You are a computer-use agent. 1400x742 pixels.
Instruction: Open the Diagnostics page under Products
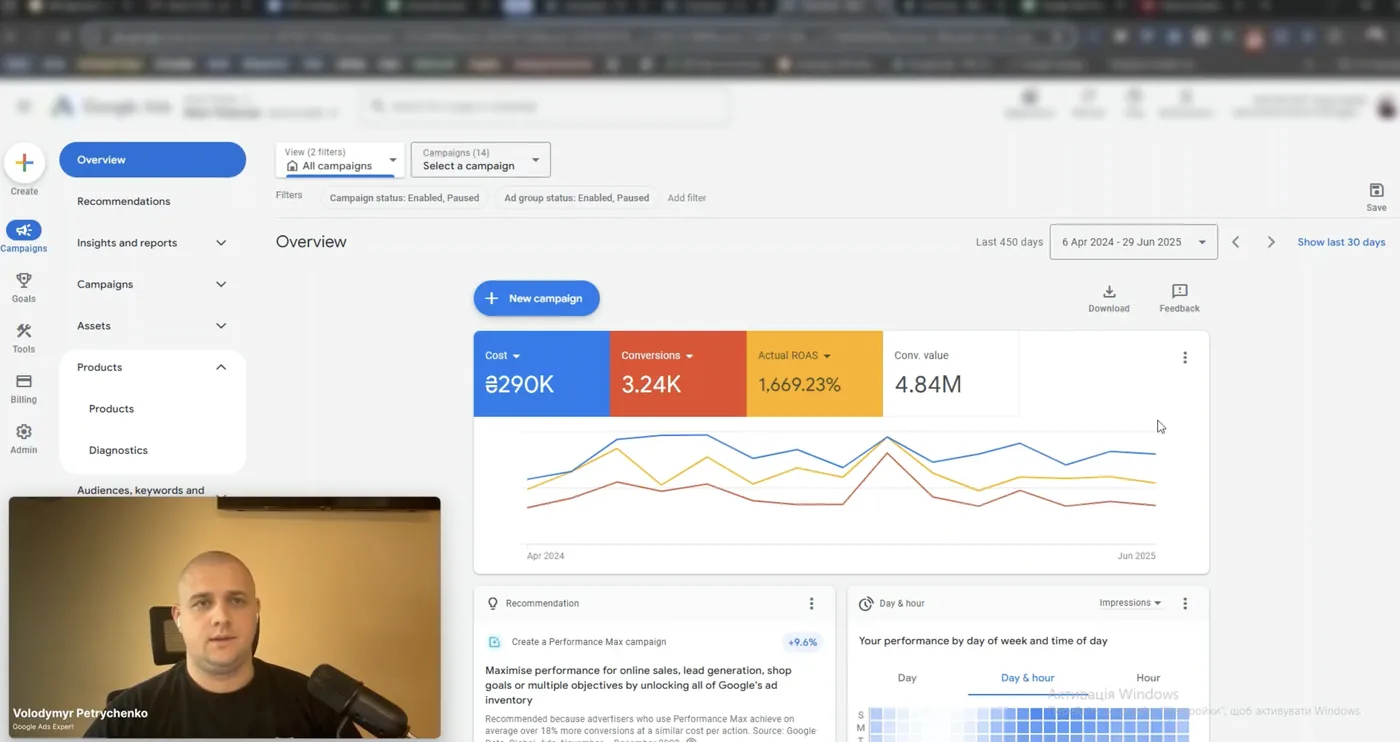pos(118,450)
